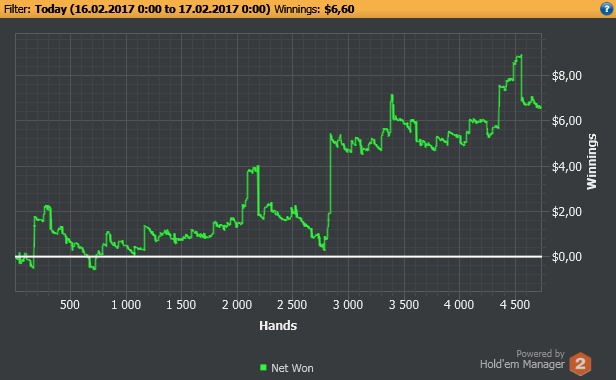Click the graph's highest peak near 4 500 hands
616x380 pixels.
pyautogui.click(x=521, y=56)
